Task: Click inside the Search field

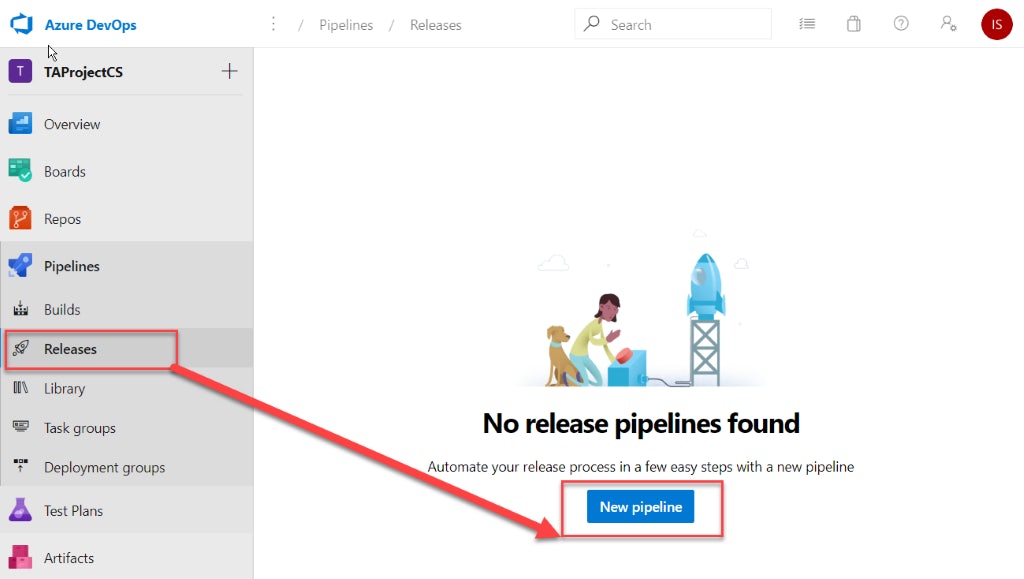Action: point(672,23)
